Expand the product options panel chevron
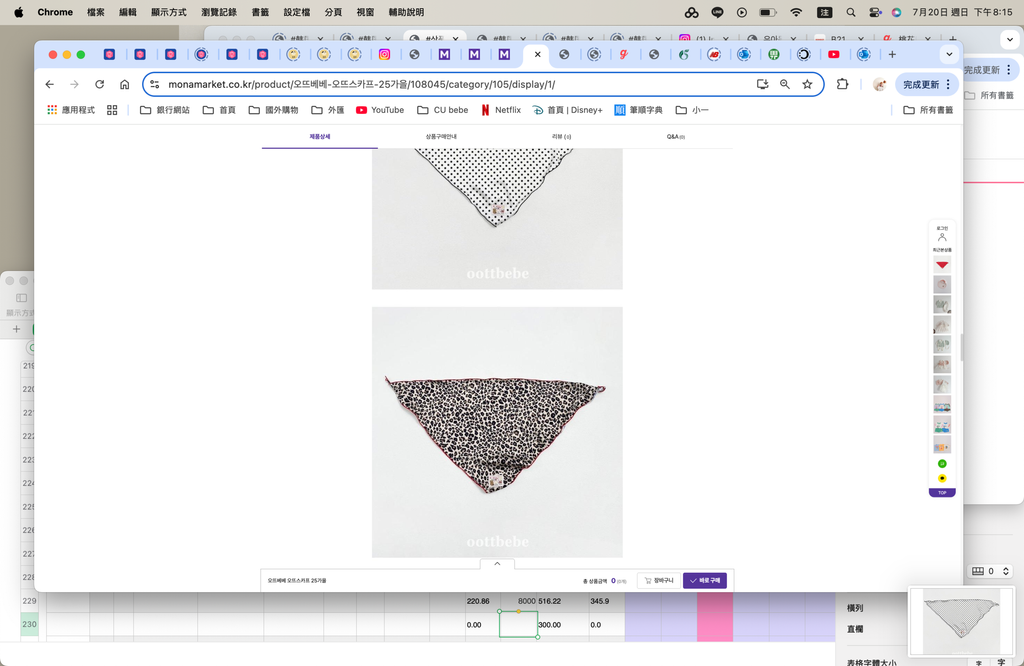This screenshot has width=1024, height=666. click(x=497, y=564)
